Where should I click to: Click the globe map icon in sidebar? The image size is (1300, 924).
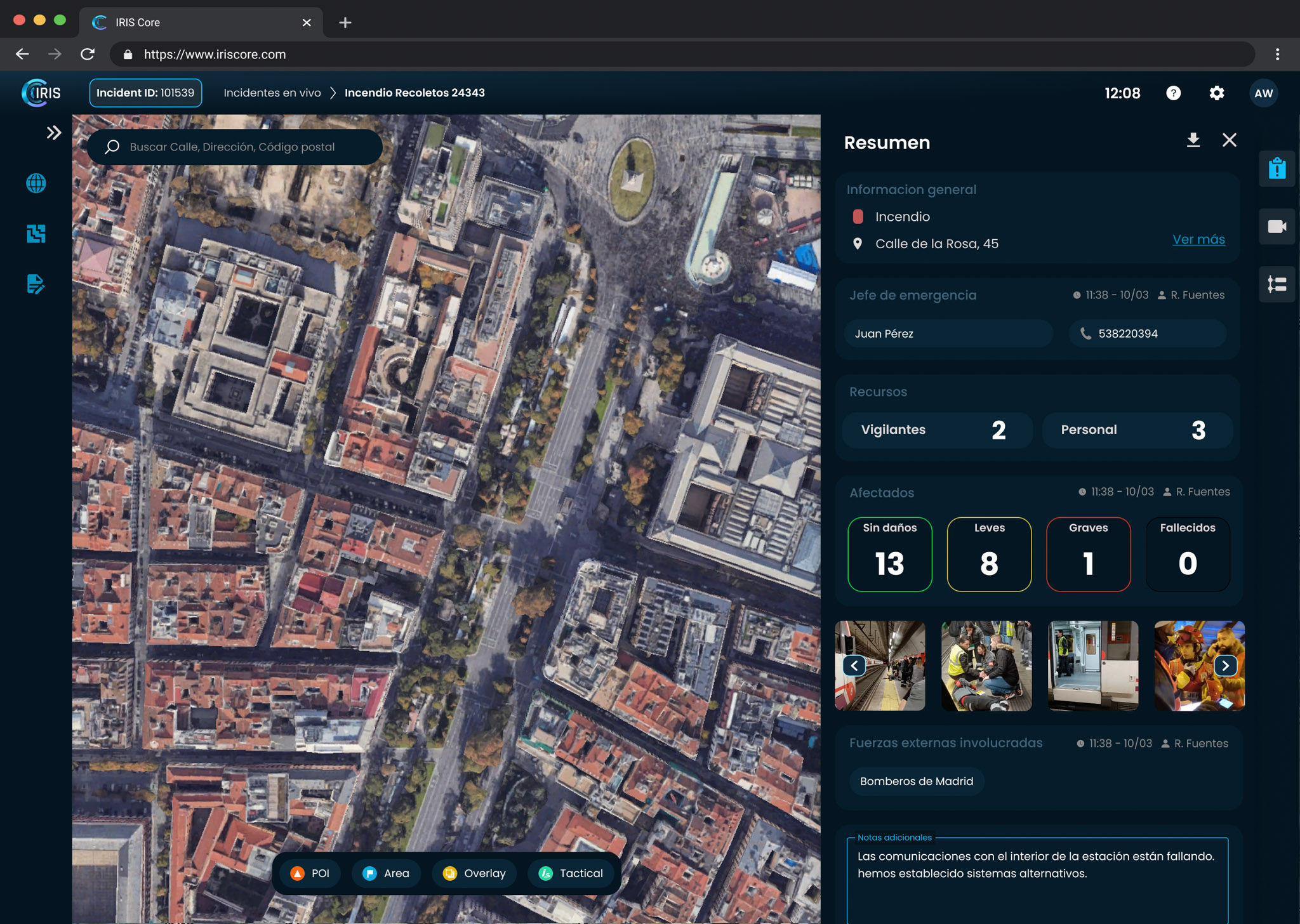tap(36, 183)
